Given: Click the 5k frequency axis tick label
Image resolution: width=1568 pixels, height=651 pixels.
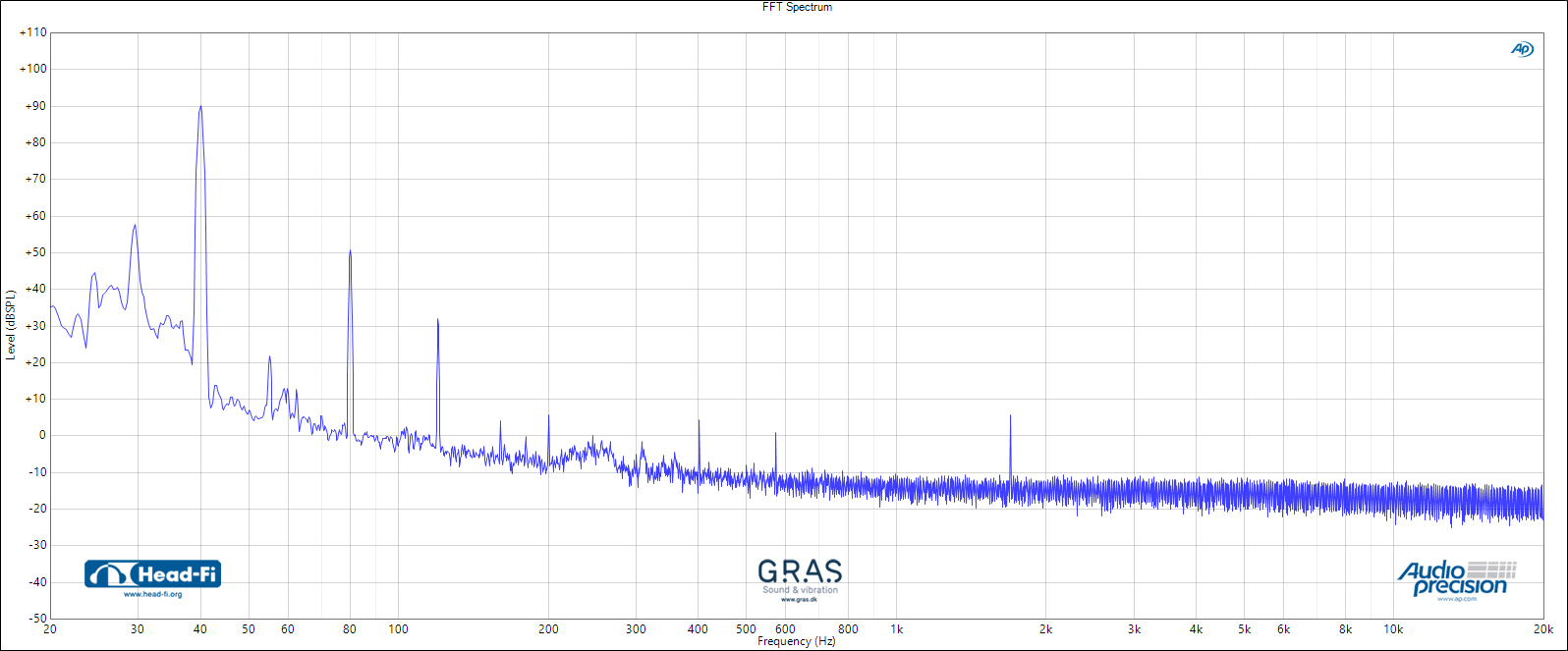Looking at the screenshot, I should pos(1245,629).
